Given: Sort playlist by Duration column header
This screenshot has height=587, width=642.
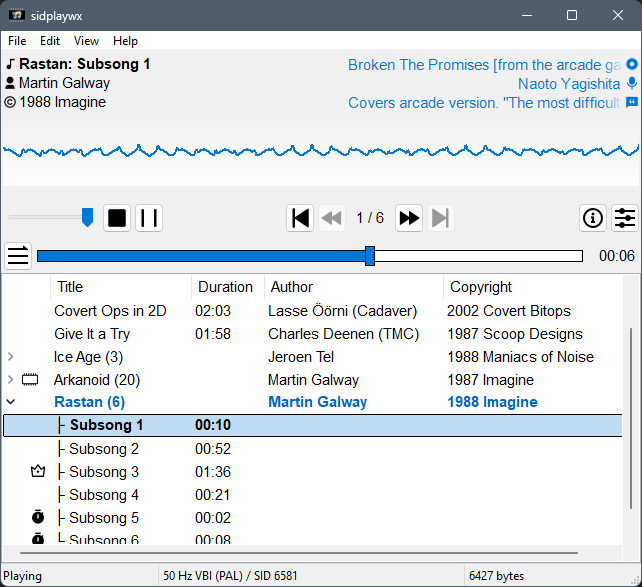Looking at the screenshot, I should click(225, 287).
